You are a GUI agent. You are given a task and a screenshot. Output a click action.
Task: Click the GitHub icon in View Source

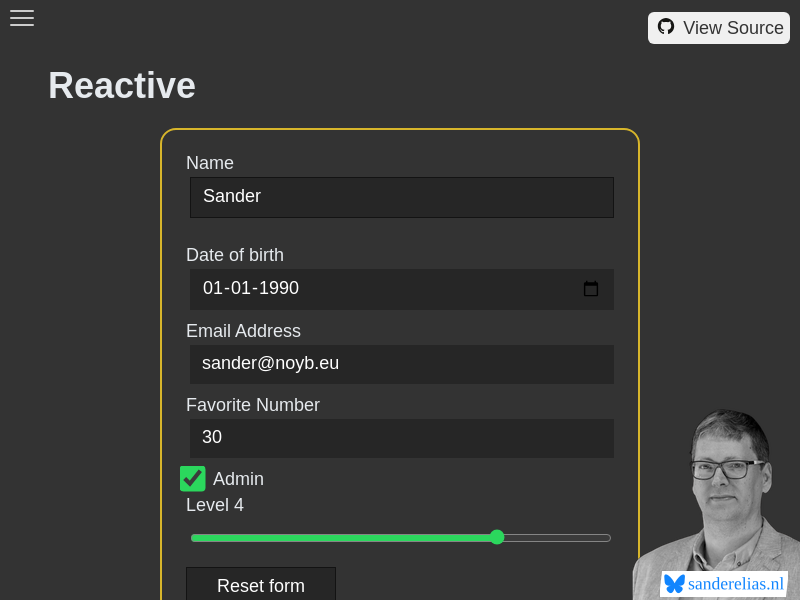click(666, 27)
